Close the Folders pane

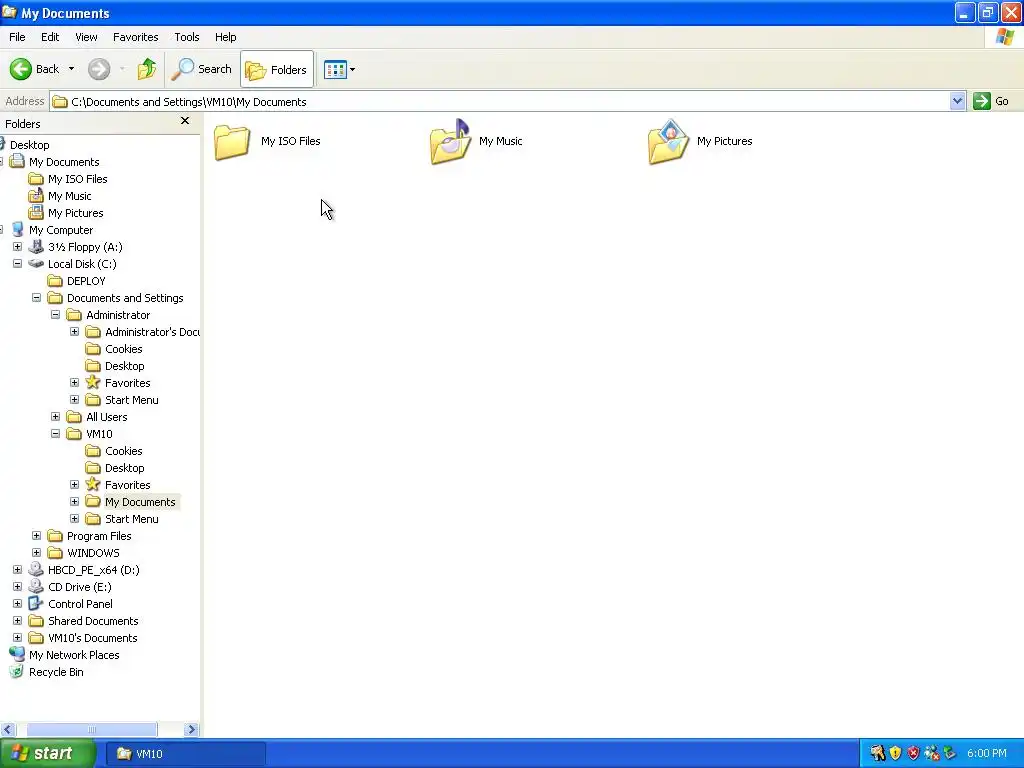(185, 121)
